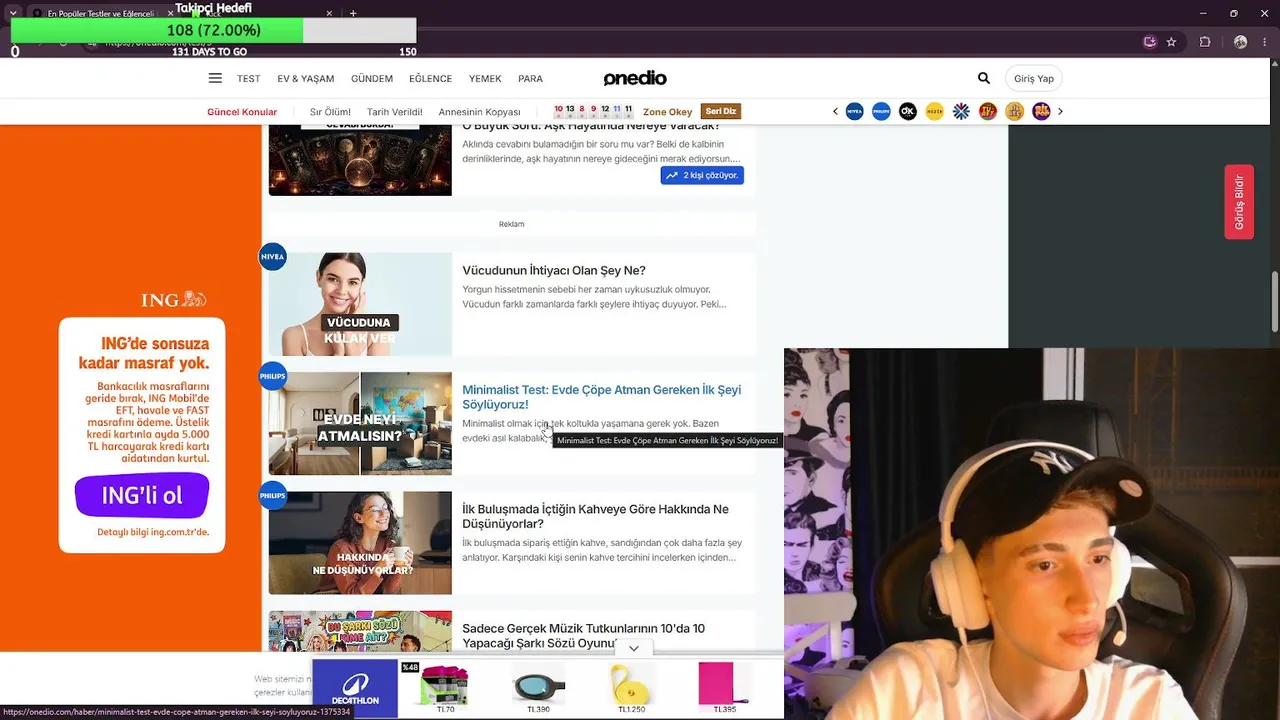Open the TEST menu item
Screen dimensions: 1280x720
tap(249, 79)
